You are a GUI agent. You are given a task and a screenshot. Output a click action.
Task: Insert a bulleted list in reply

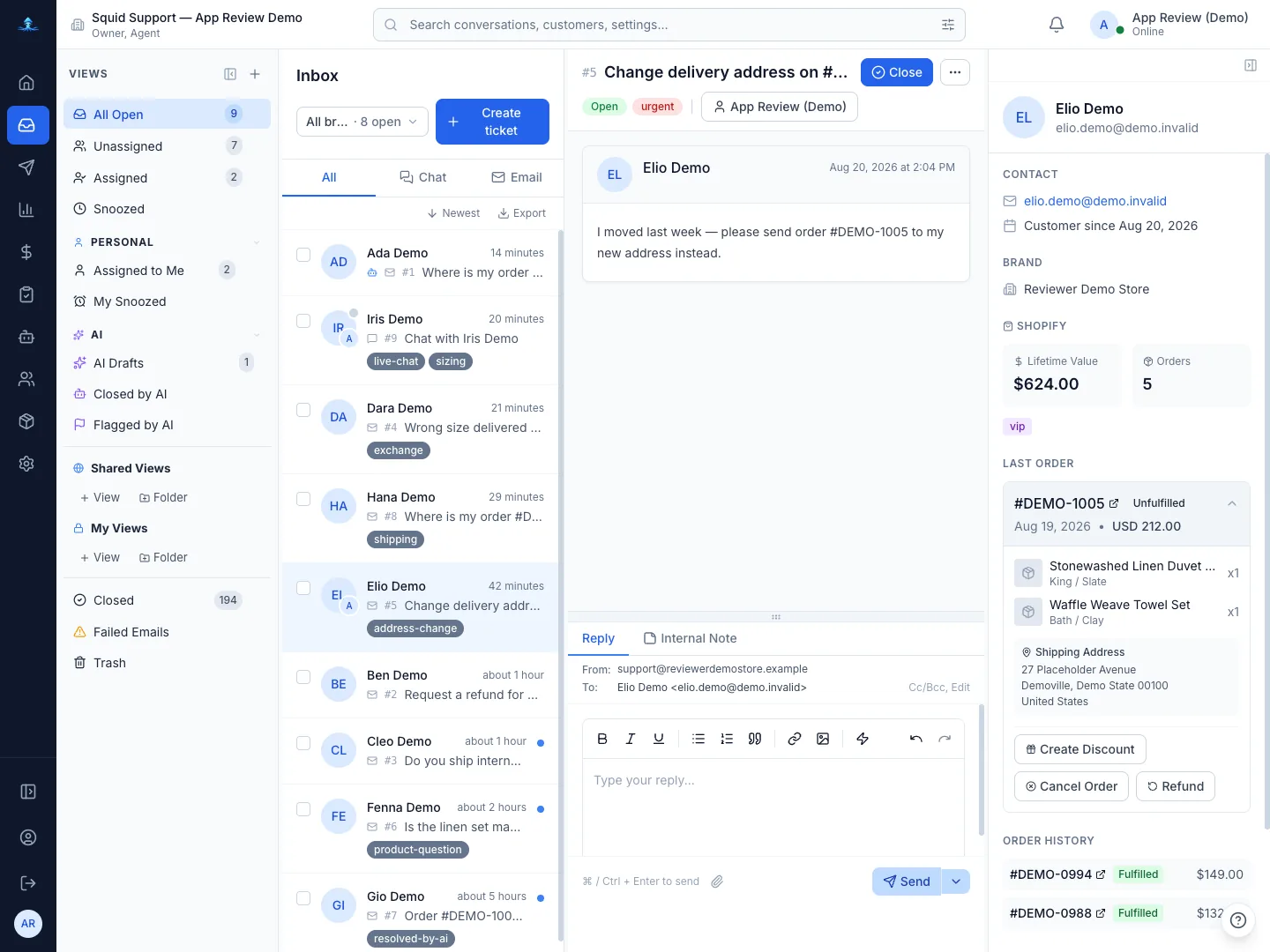point(698,739)
